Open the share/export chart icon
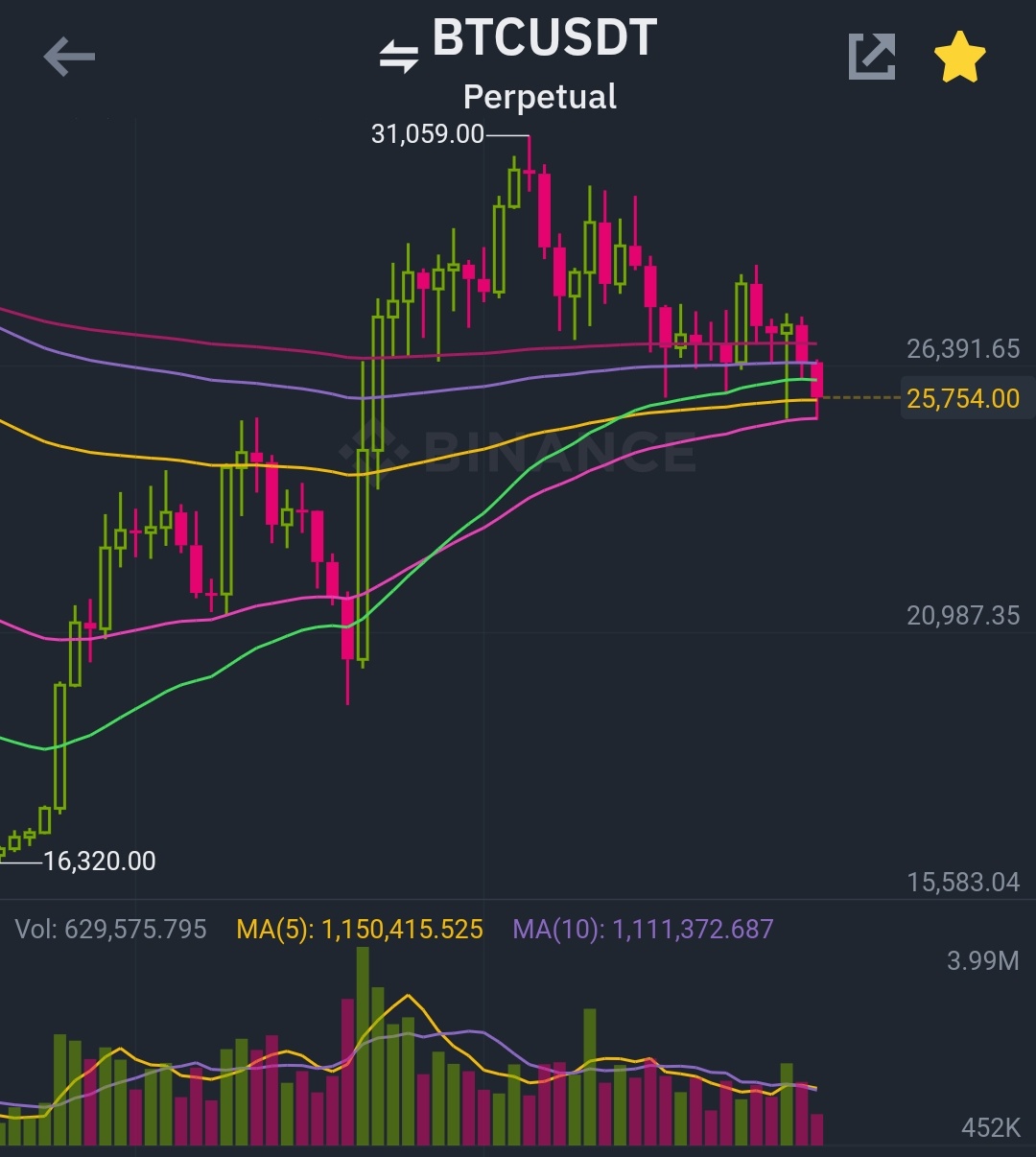Screen dimensions: 1036x1157 [872, 57]
